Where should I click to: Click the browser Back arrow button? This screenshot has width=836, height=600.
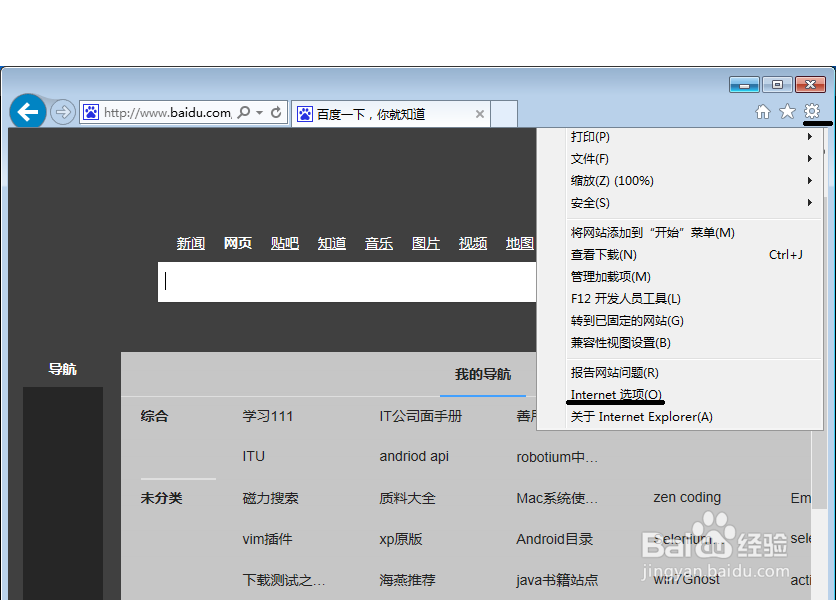tap(28, 111)
